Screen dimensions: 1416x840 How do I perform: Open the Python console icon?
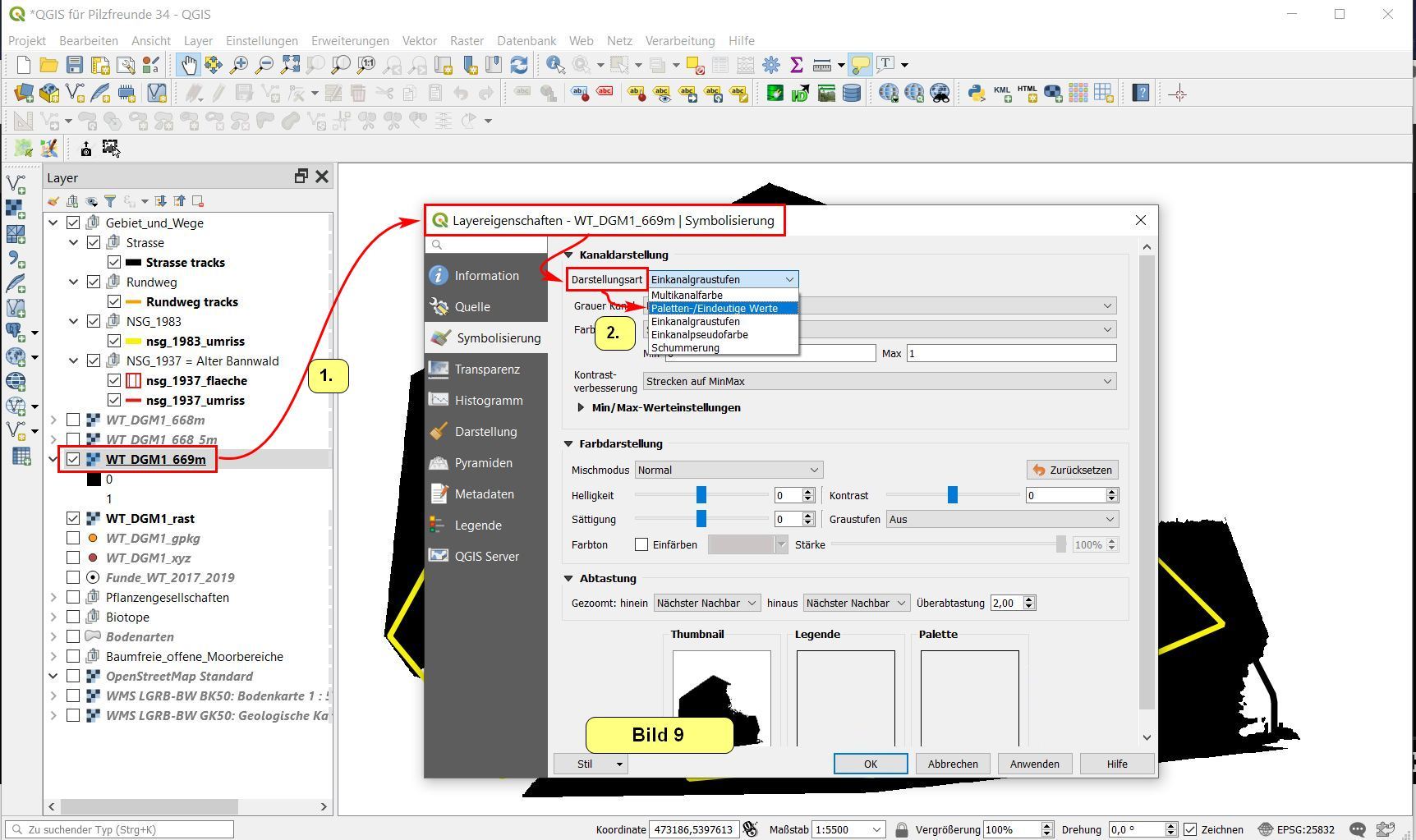(x=976, y=94)
